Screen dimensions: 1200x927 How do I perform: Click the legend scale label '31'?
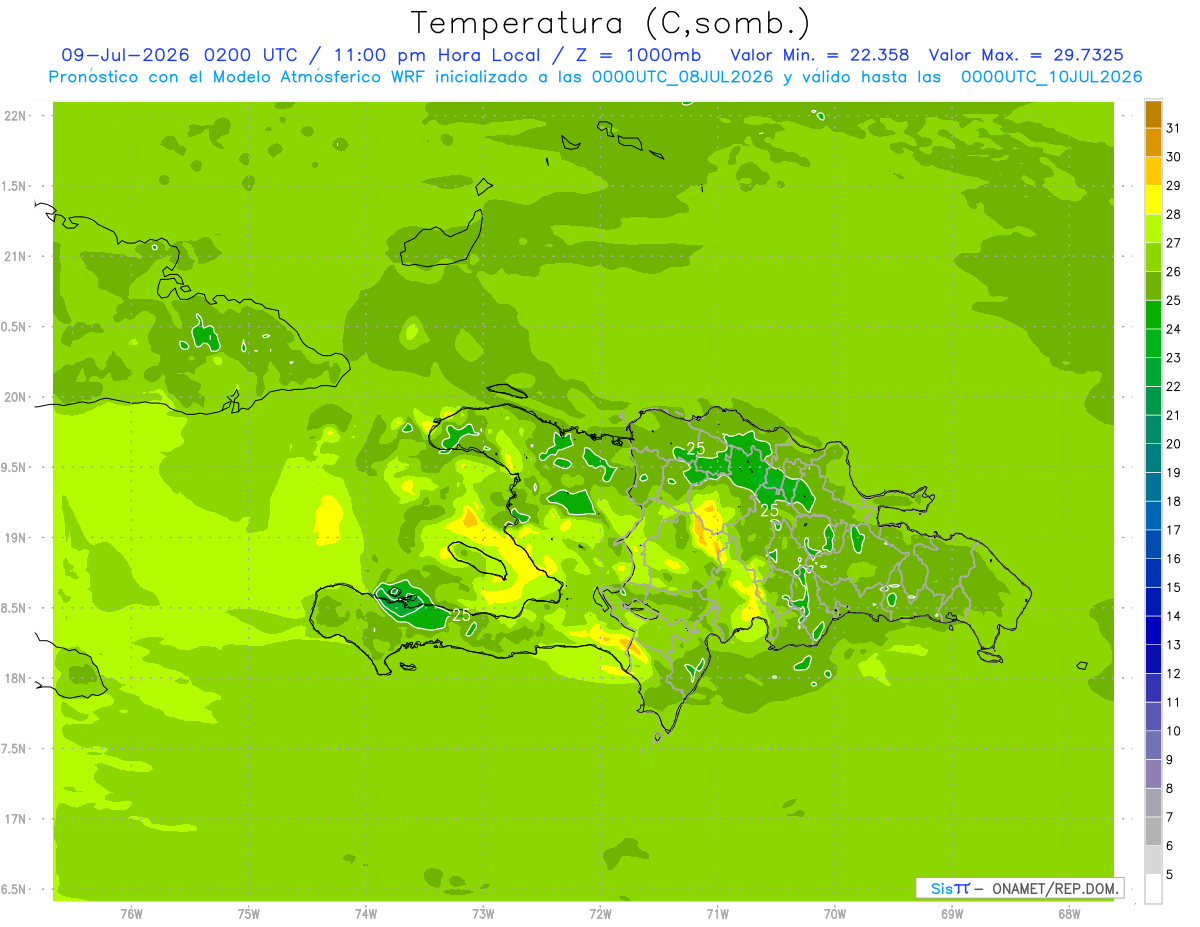click(x=1173, y=127)
